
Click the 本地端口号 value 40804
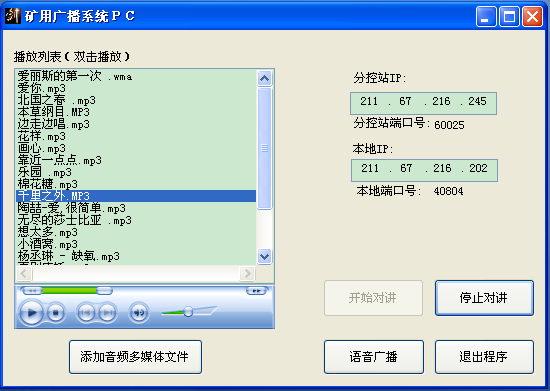(449, 191)
